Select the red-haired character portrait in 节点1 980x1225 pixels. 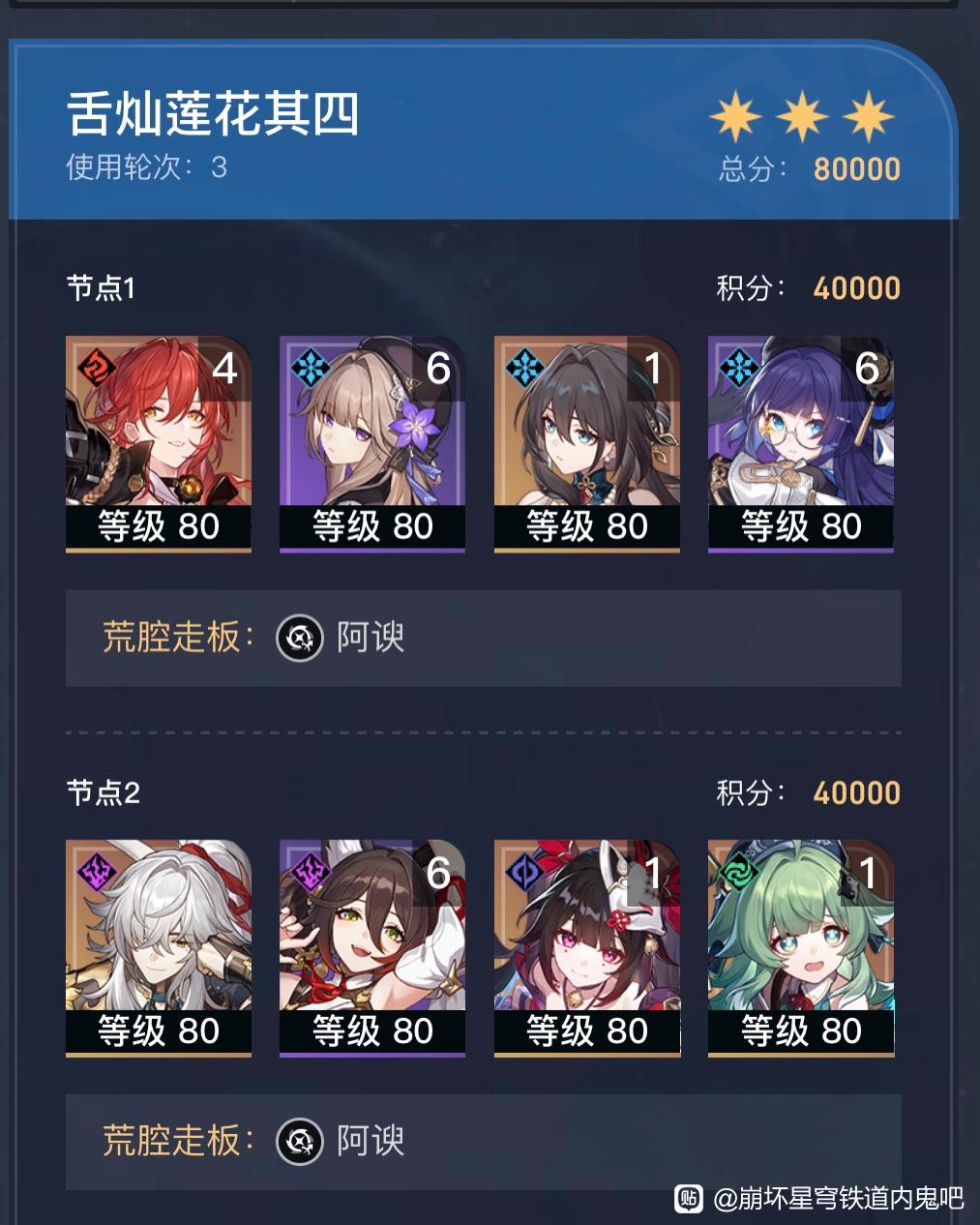tap(159, 444)
